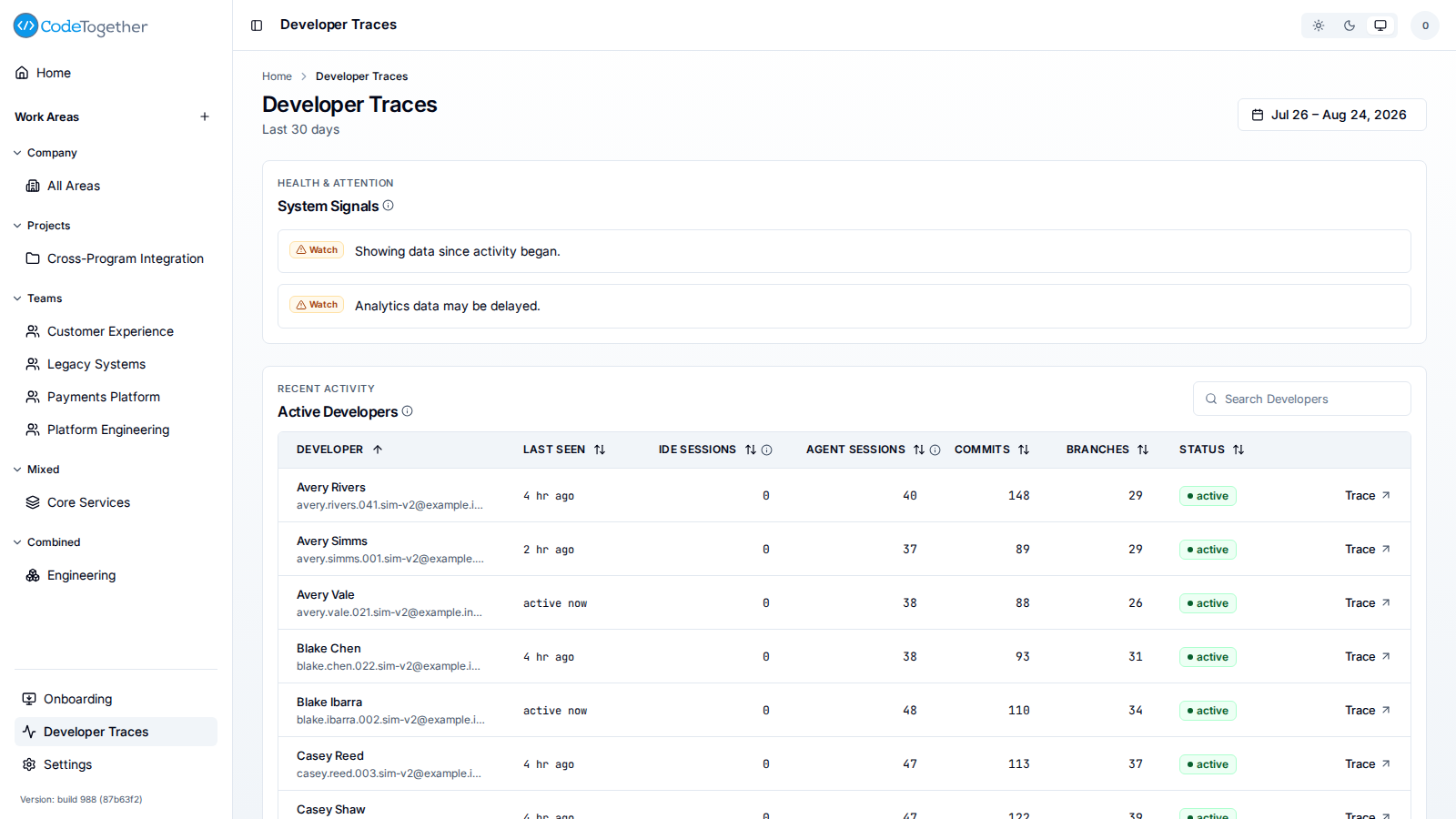Open Platform Engineering team

pos(116,430)
